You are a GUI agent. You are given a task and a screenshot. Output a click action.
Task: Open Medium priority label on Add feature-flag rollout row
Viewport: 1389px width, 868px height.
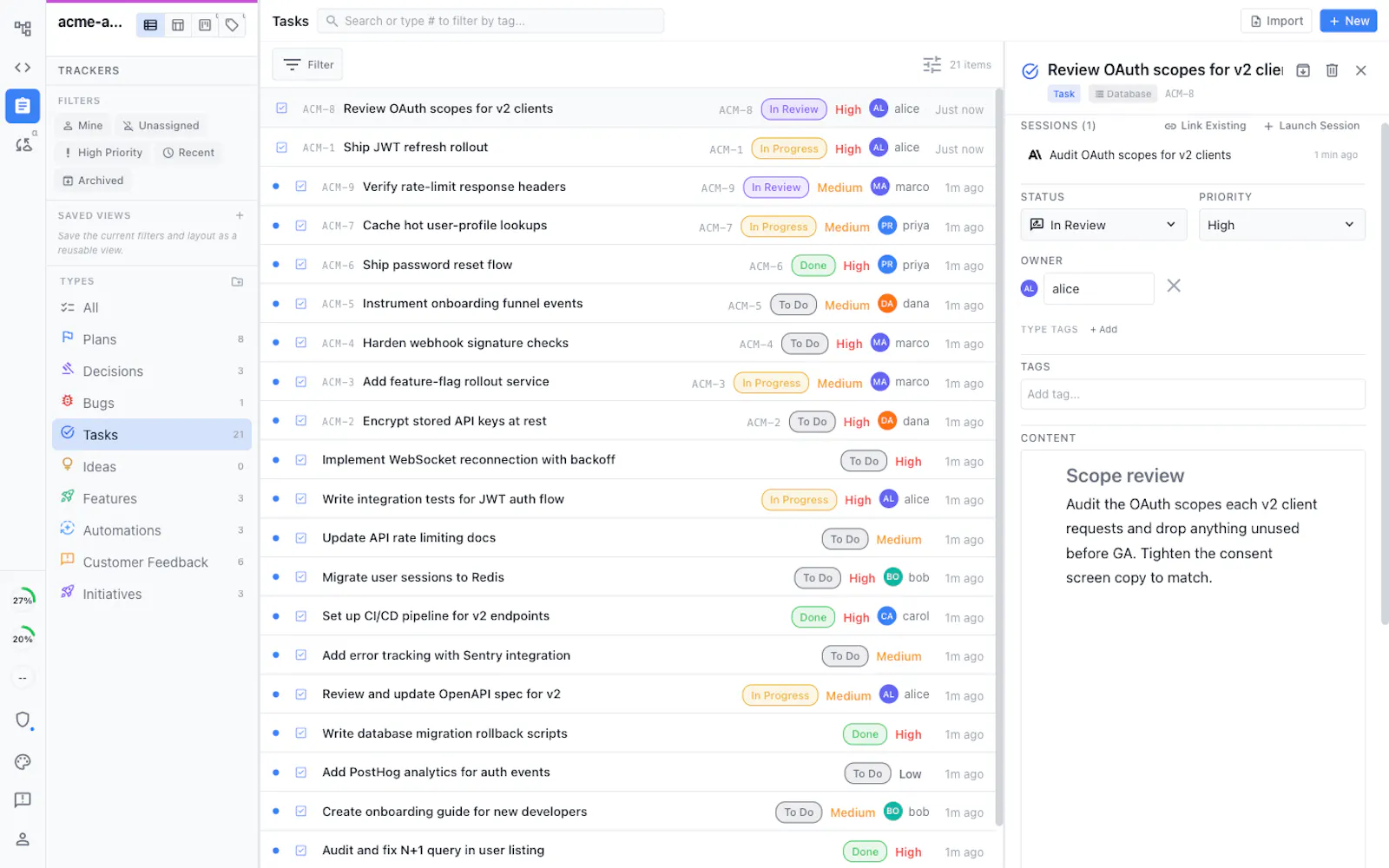pyautogui.click(x=839, y=383)
